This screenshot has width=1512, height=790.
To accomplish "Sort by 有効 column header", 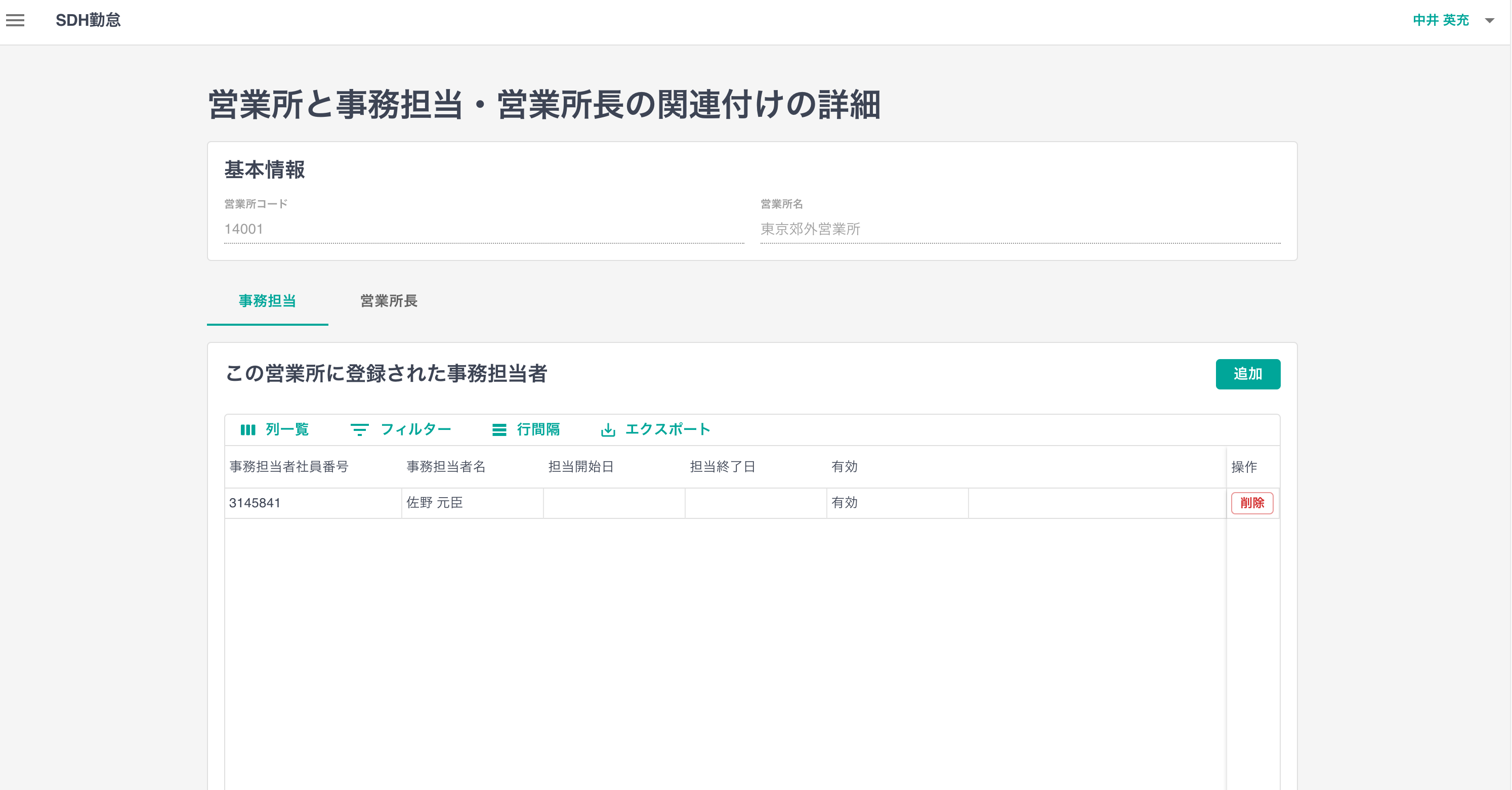I will 844,467.
